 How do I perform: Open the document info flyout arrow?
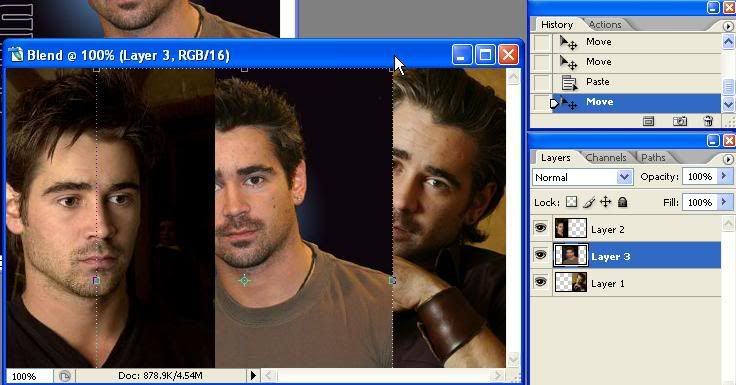(x=253, y=376)
